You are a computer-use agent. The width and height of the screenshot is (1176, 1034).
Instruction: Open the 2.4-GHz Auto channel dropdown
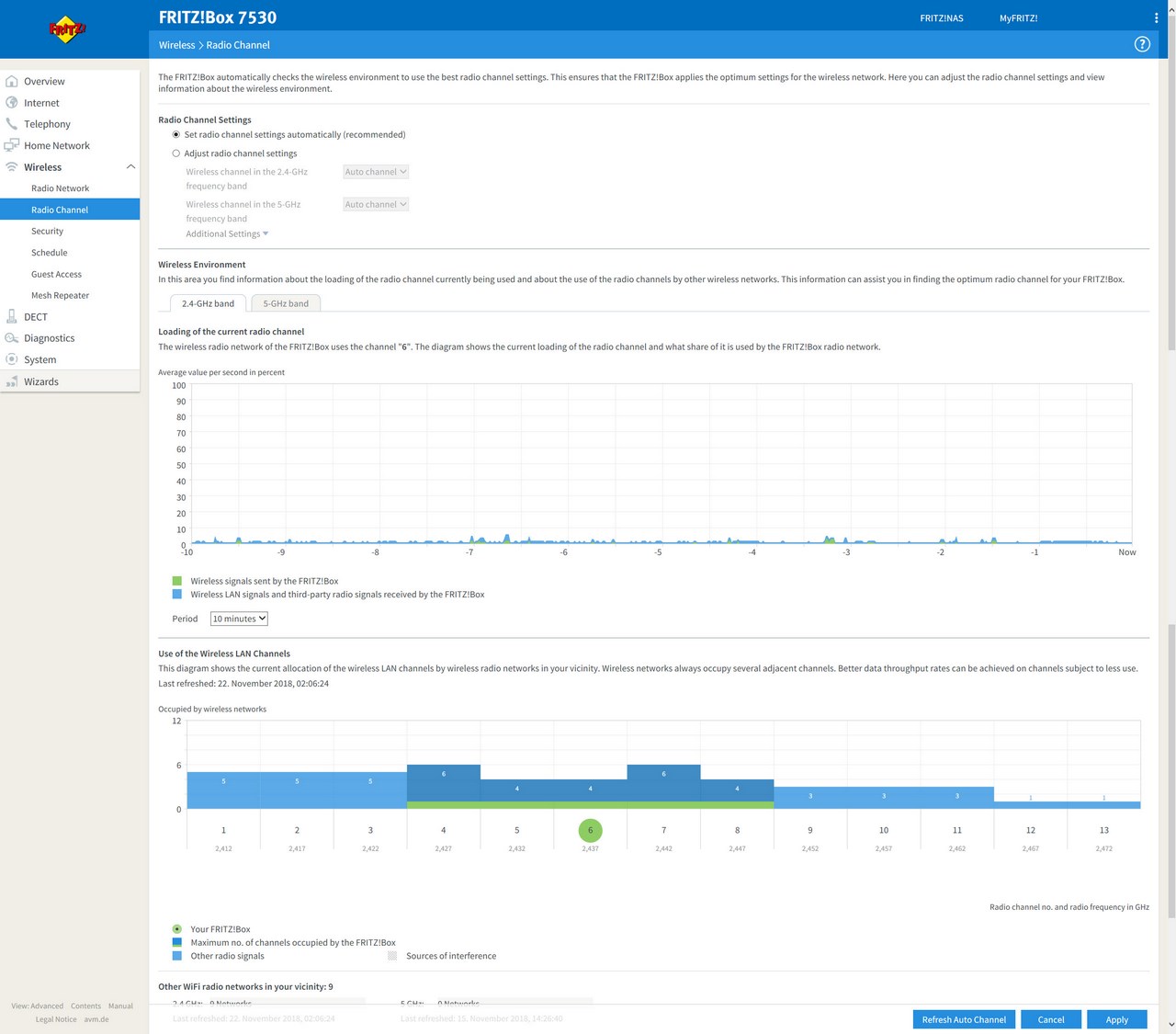click(376, 172)
